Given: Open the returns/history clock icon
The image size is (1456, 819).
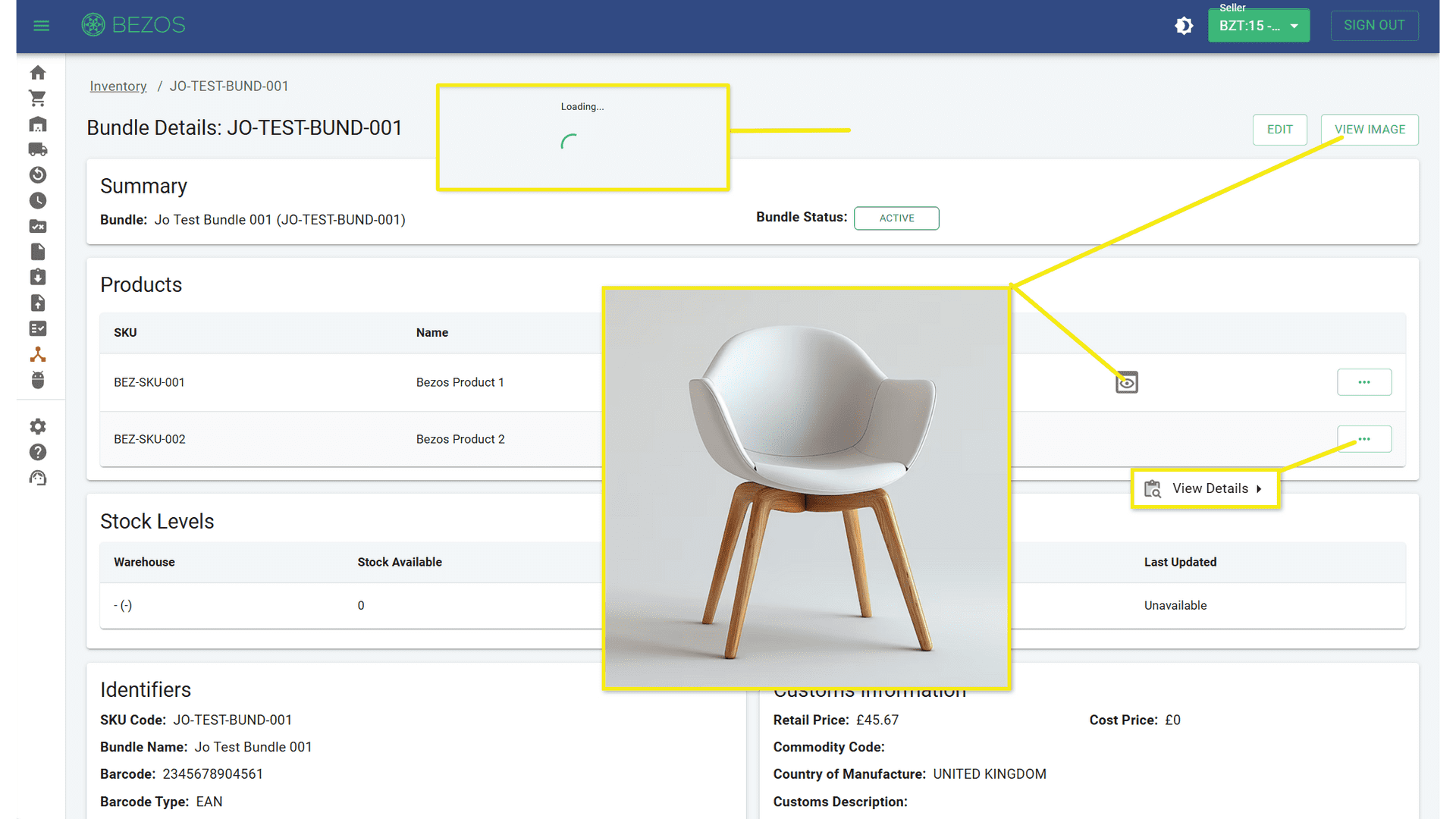Looking at the screenshot, I should [38, 200].
